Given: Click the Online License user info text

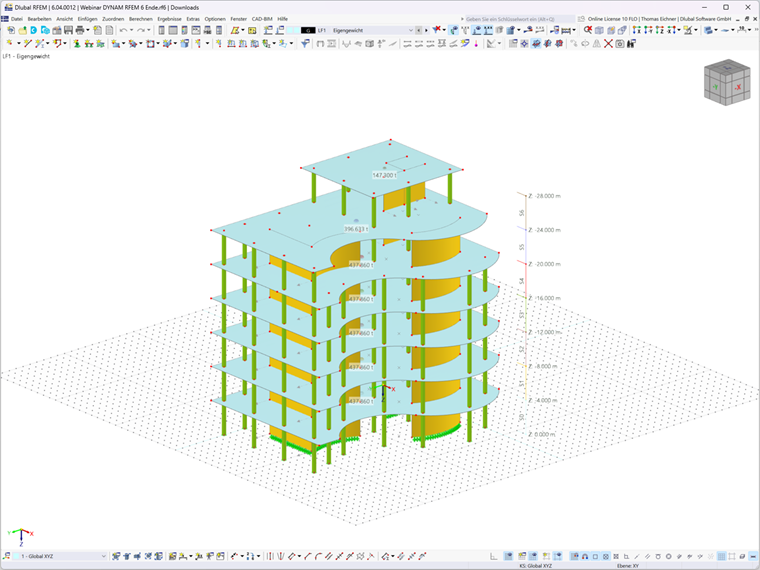Looking at the screenshot, I should [x=659, y=19].
